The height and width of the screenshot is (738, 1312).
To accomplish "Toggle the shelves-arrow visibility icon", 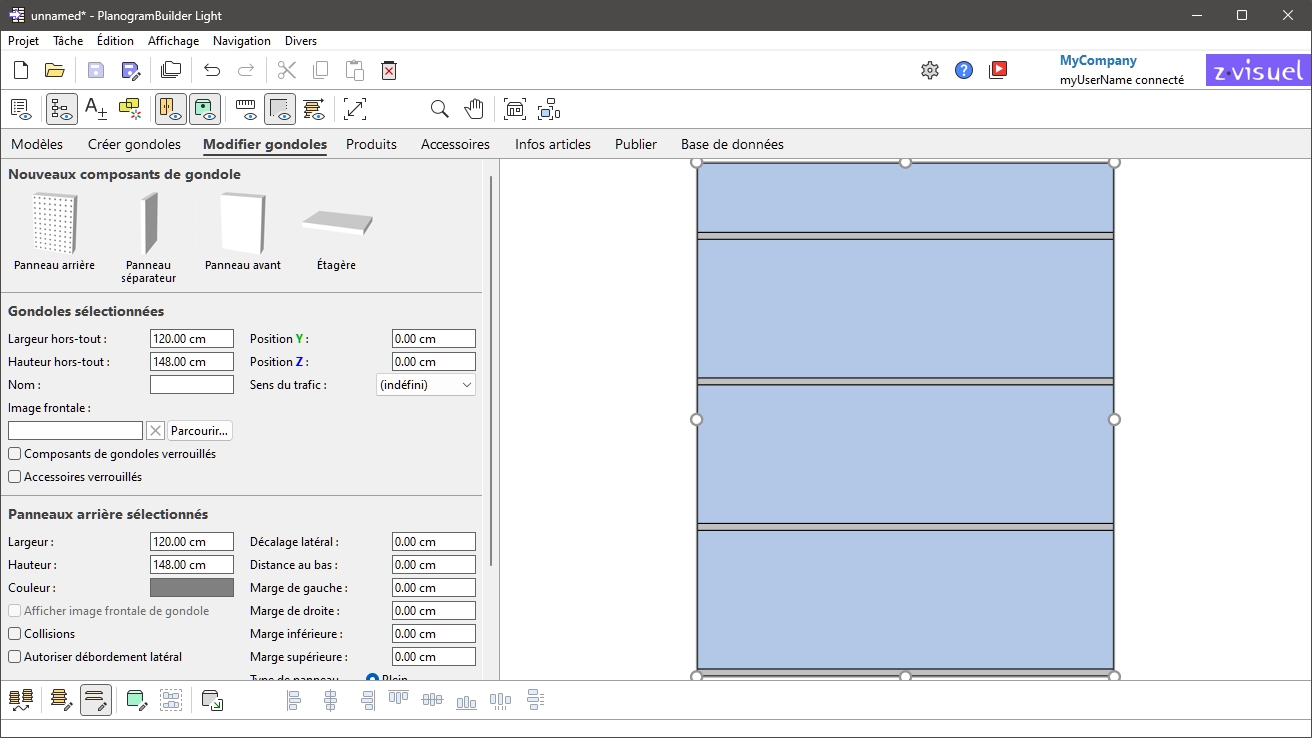I will (314, 109).
